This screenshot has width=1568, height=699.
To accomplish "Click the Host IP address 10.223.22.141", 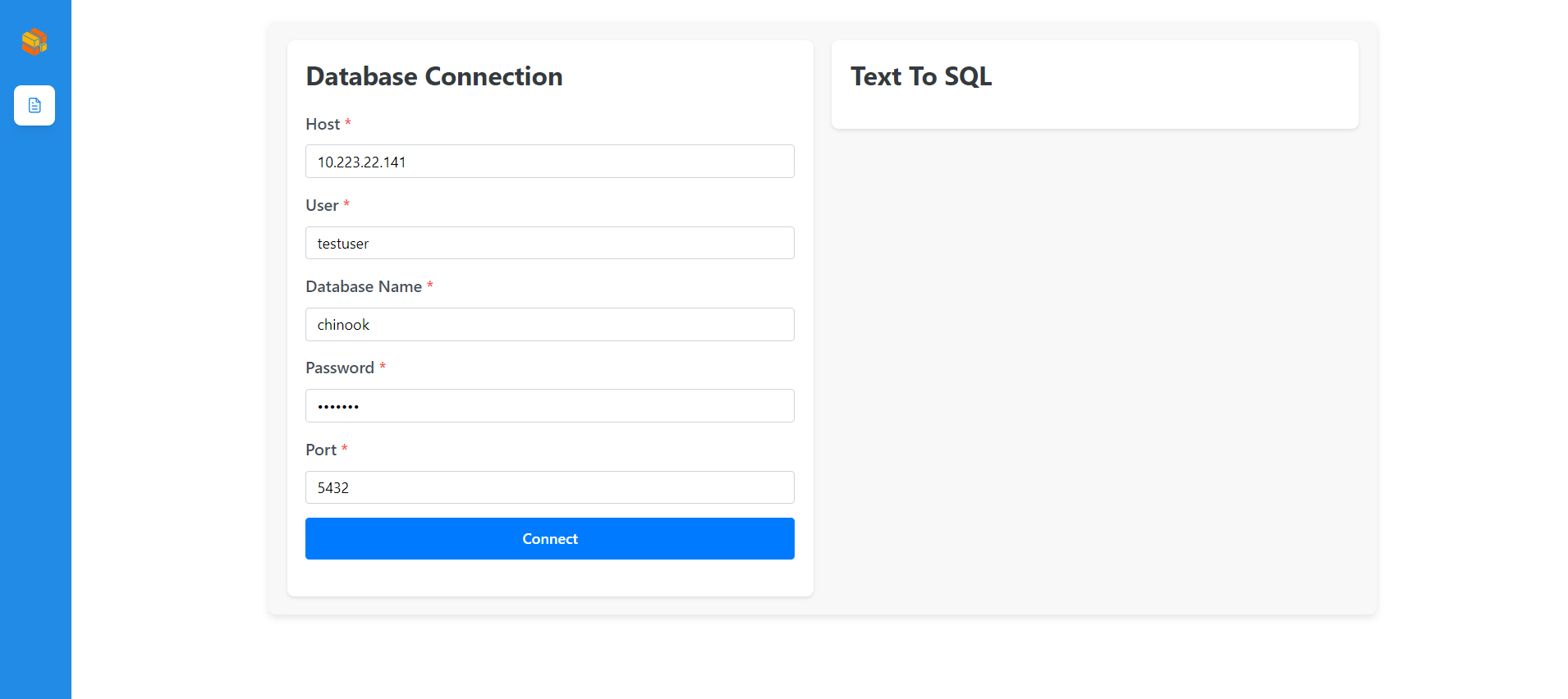I will coord(361,162).
